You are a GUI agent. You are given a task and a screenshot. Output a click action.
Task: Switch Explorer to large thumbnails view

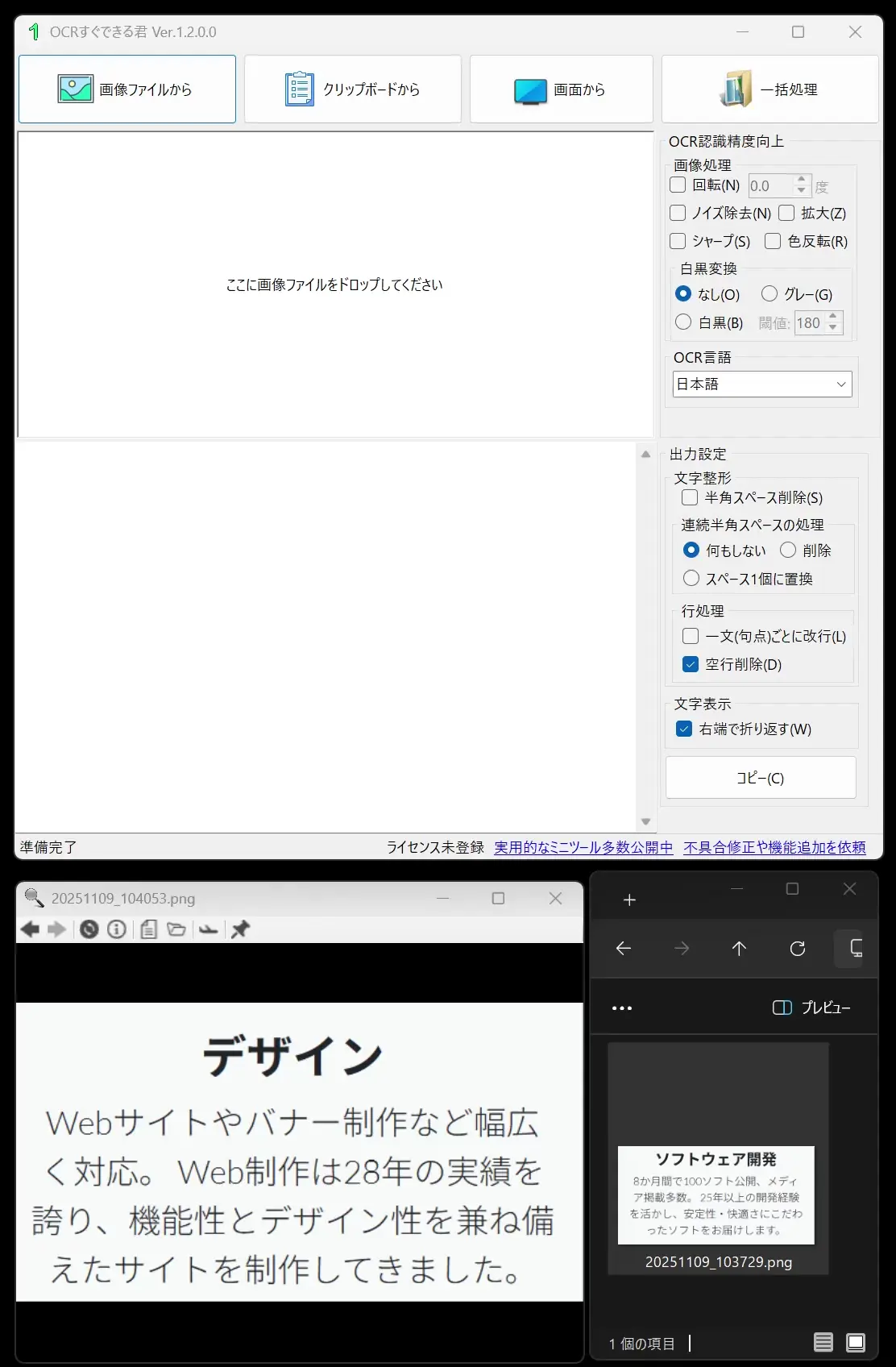tap(856, 1342)
